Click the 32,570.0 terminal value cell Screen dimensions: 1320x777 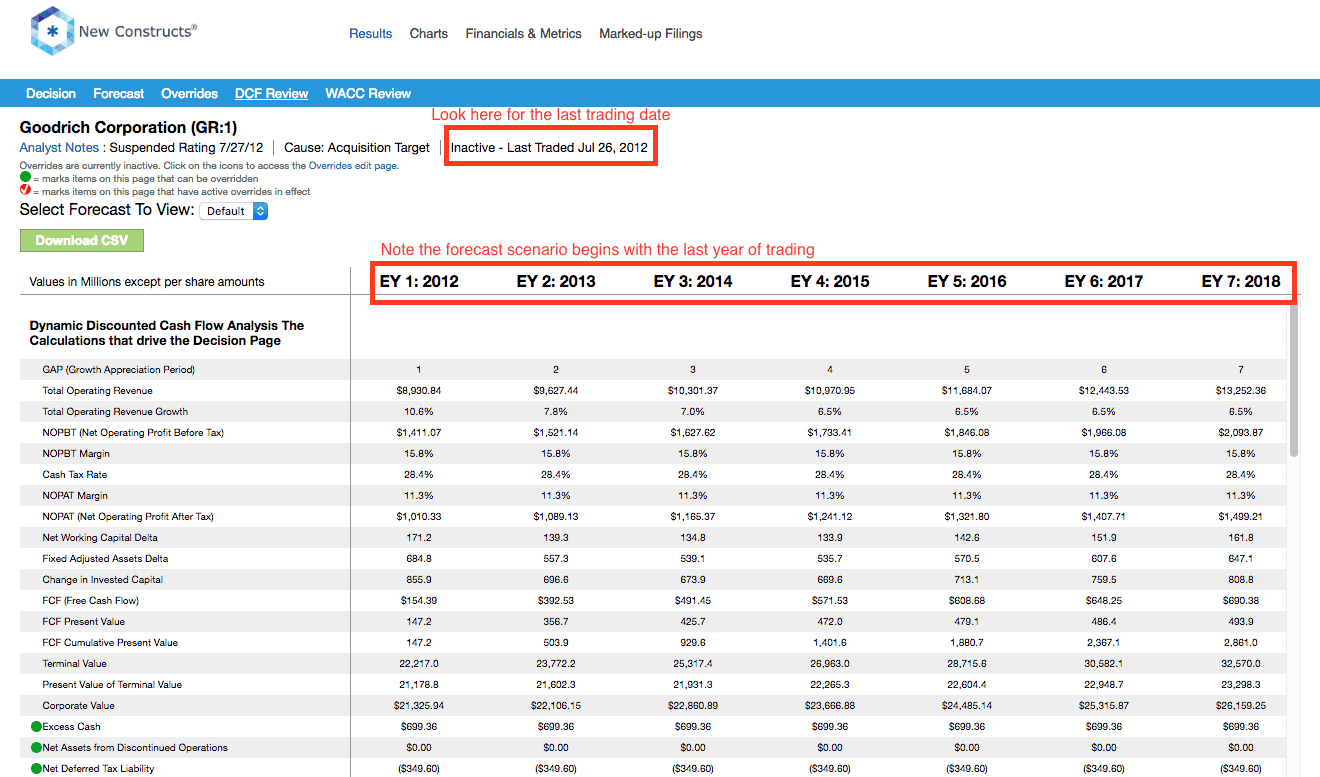point(1241,664)
